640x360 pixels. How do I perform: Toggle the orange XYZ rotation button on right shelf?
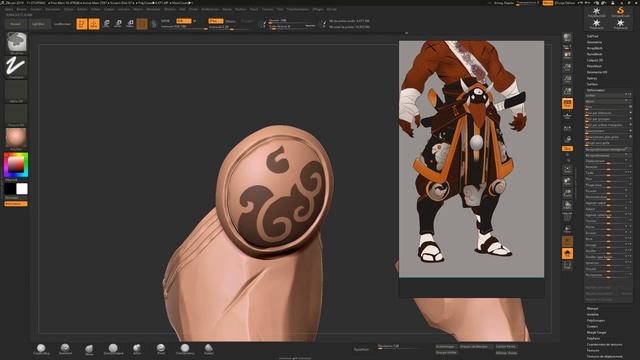567,104
